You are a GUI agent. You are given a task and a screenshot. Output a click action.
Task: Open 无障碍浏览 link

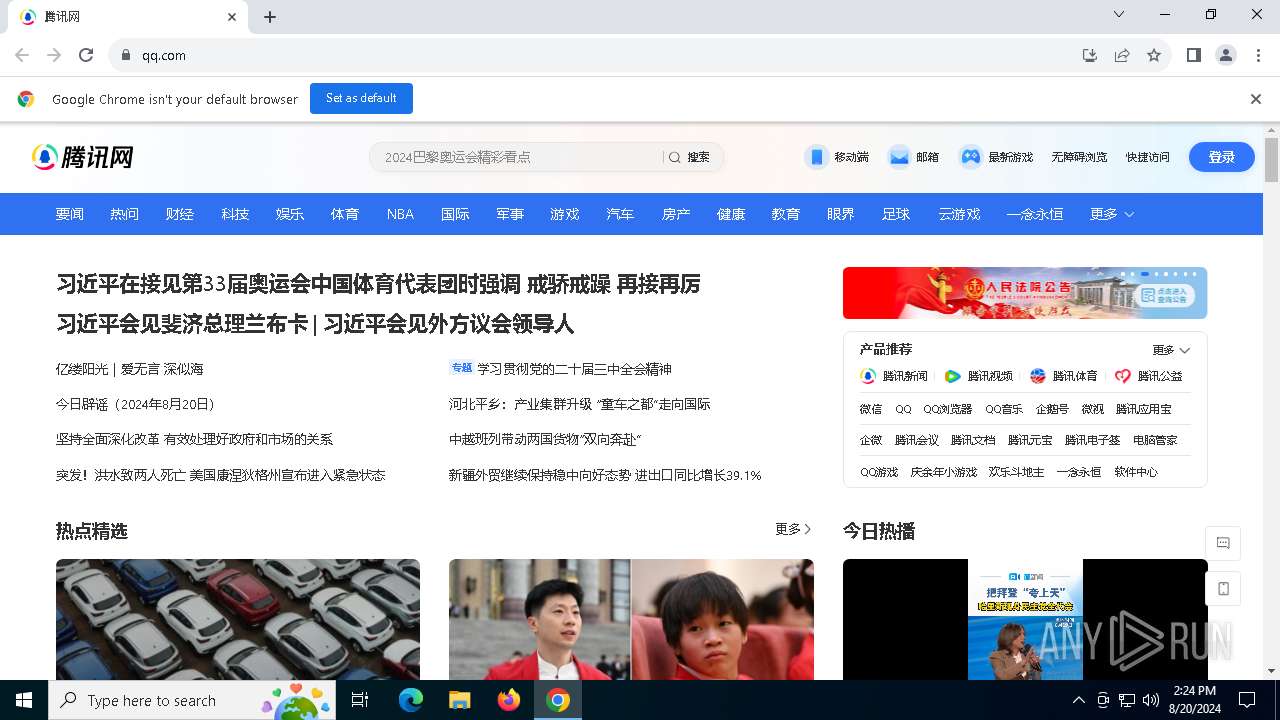[1079, 157]
